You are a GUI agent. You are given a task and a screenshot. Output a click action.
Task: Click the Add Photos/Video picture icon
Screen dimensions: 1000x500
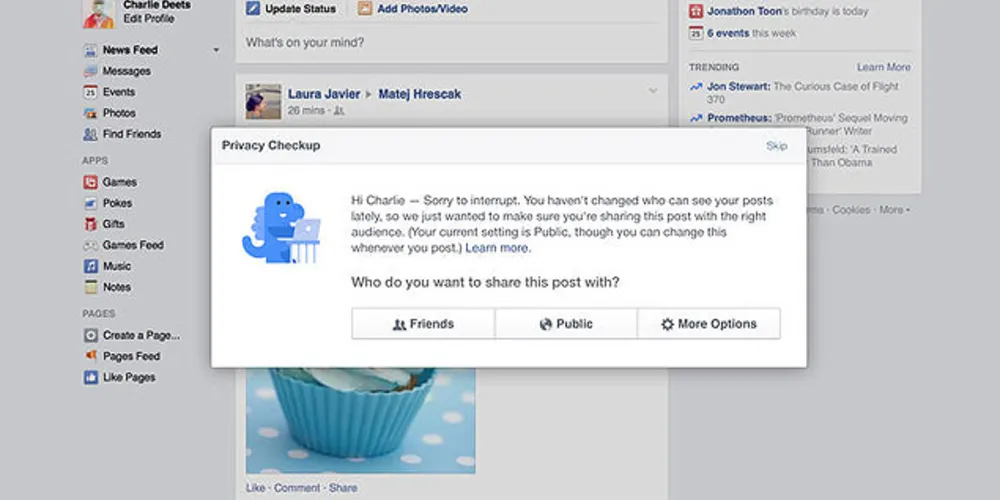[365, 9]
